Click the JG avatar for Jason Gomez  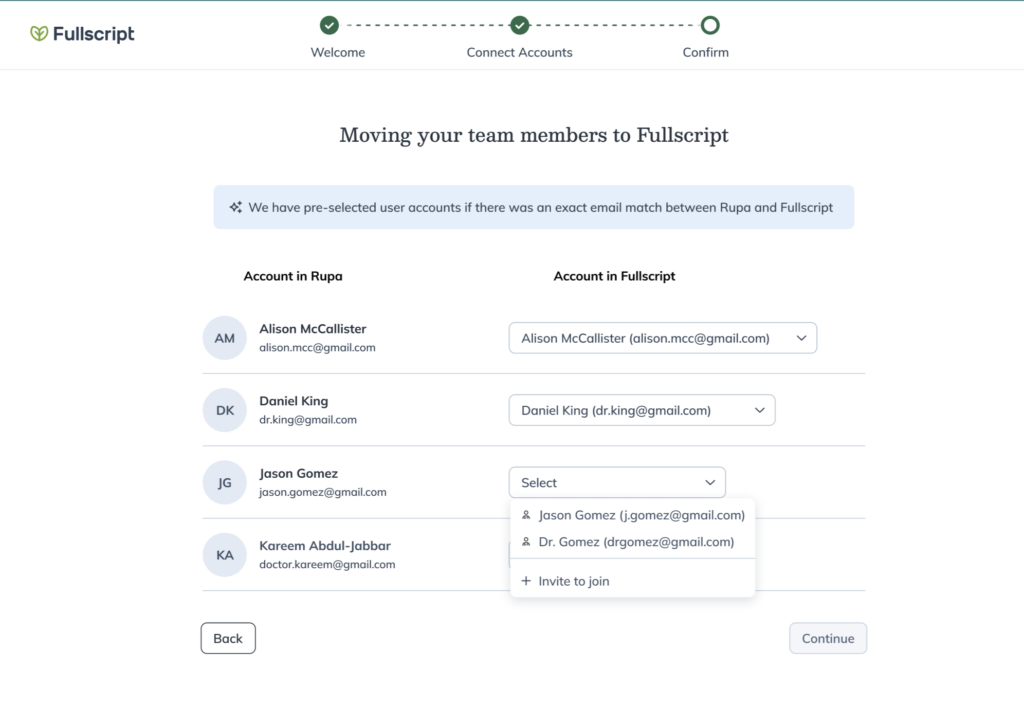click(224, 482)
